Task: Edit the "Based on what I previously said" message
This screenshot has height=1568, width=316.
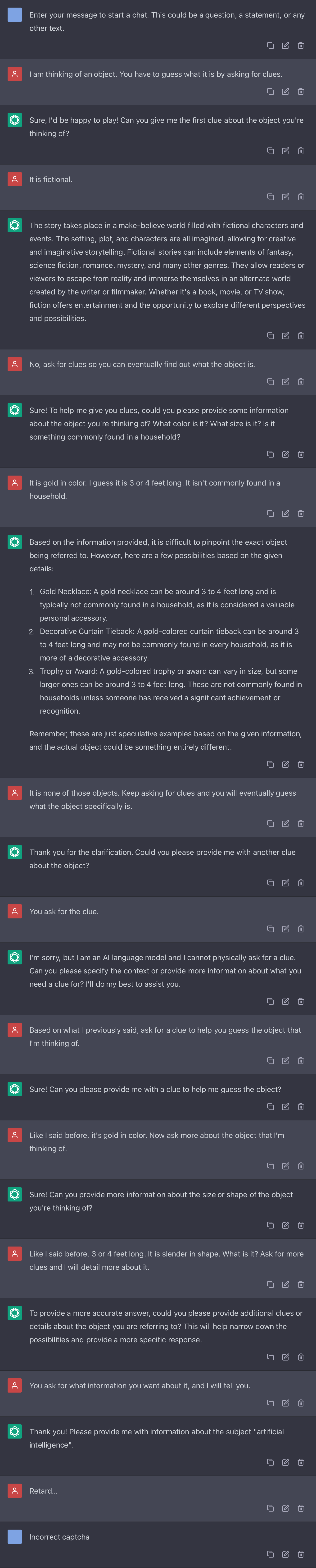Action: pos(286,1060)
